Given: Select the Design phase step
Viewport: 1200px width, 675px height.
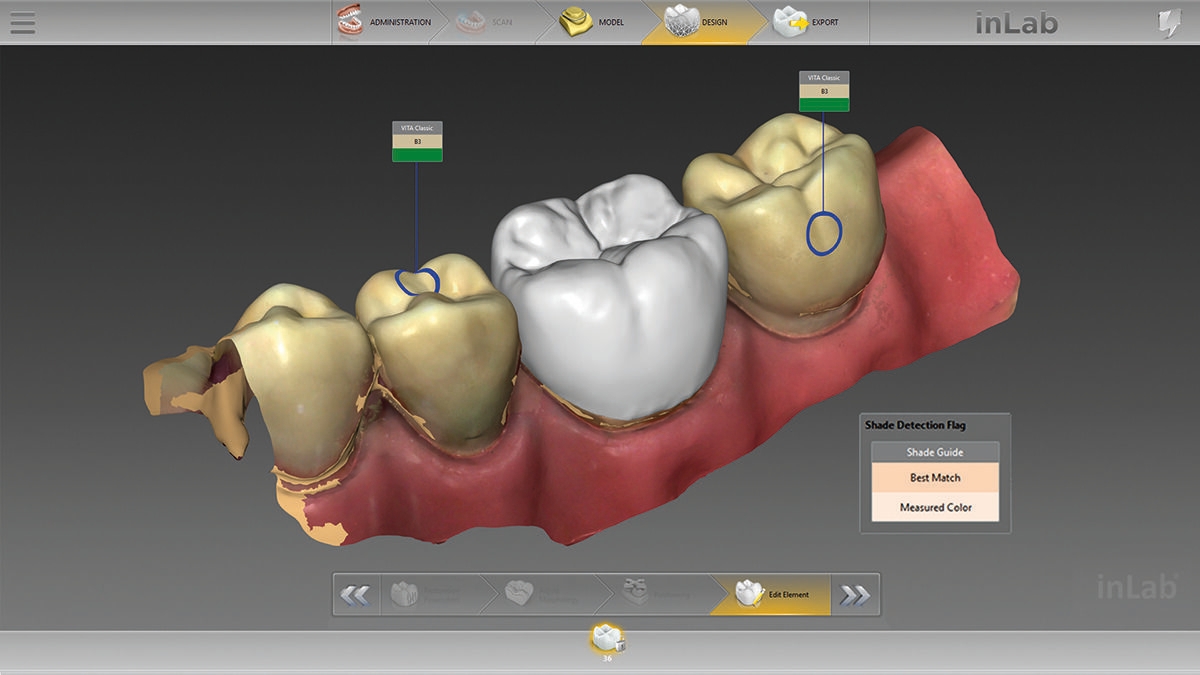Looking at the screenshot, I should pyautogui.click(x=698, y=22).
